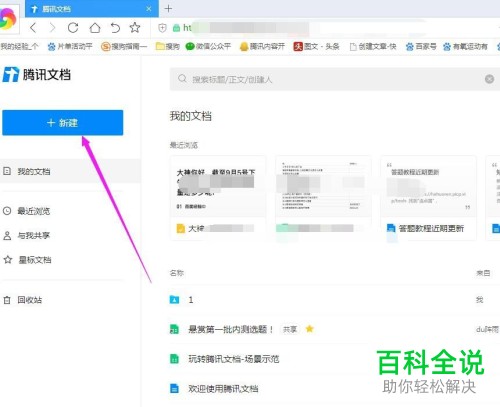500x407 pixels.
Task: Click the star icon beside 星标文档
Action: click(x=7, y=260)
